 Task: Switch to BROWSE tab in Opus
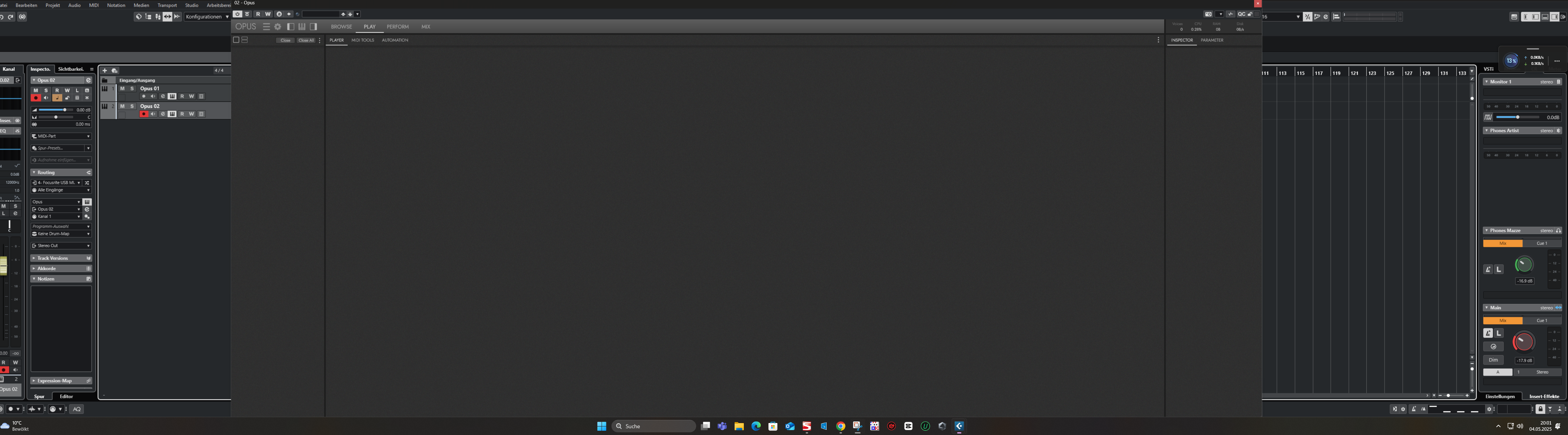pyautogui.click(x=342, y=27)
